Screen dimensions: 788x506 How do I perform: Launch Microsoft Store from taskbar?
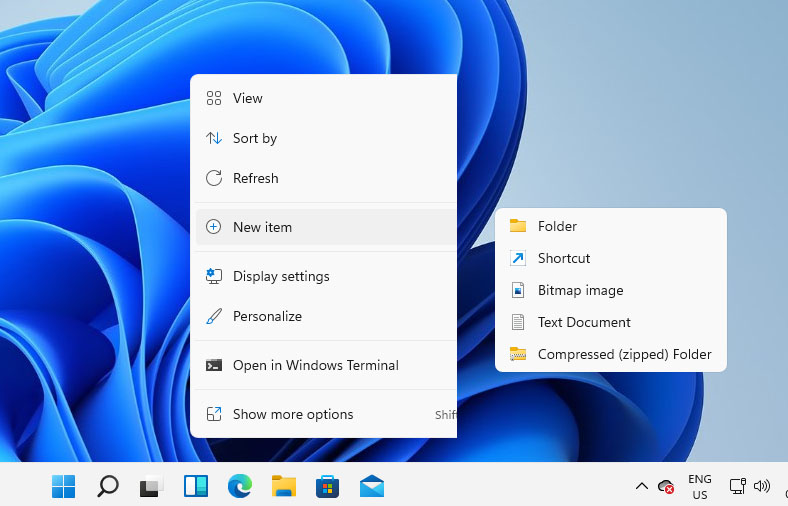click(x=328, y=486)
